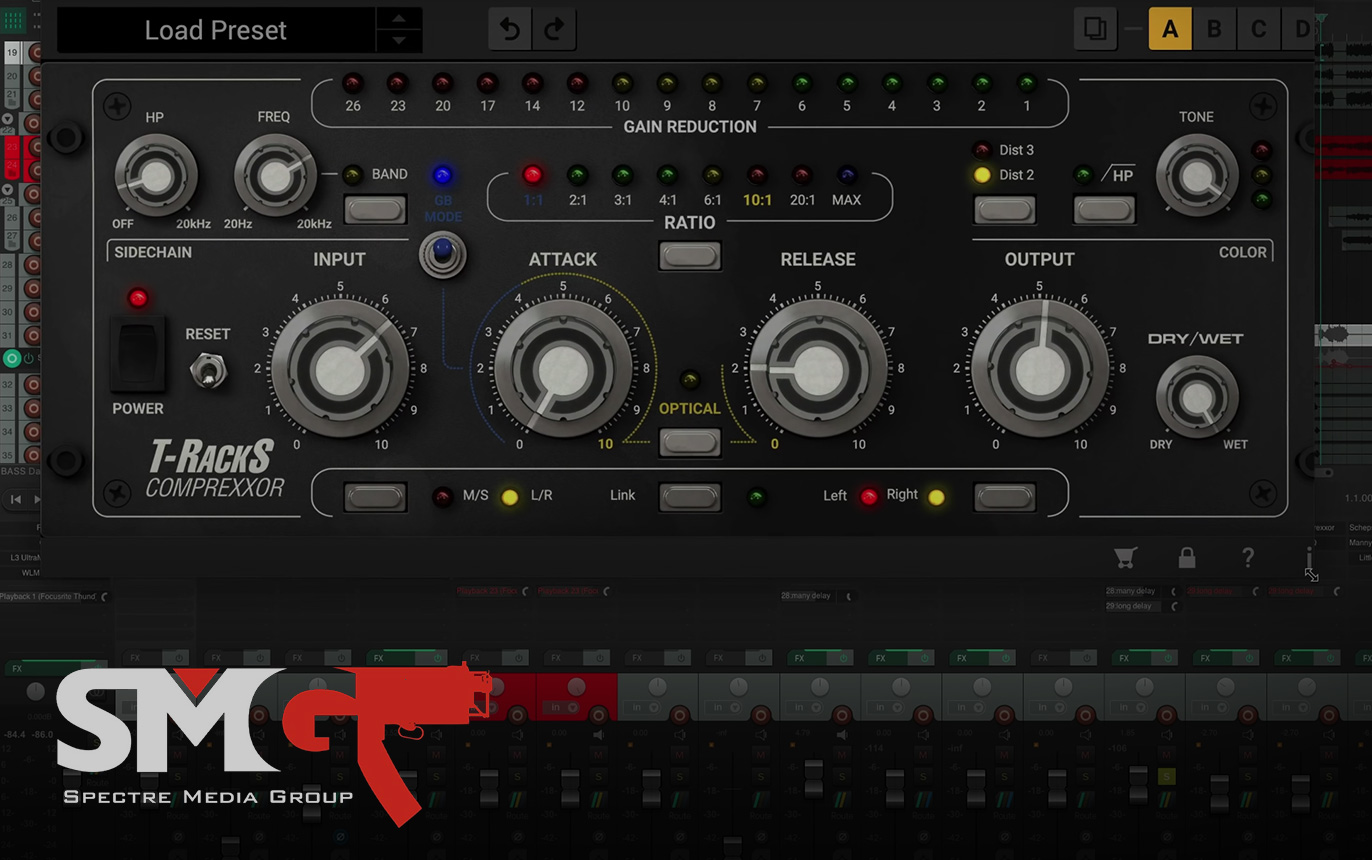Flip the RESET toggle switch
The image size is (1372, 860).
coord(208,370)
